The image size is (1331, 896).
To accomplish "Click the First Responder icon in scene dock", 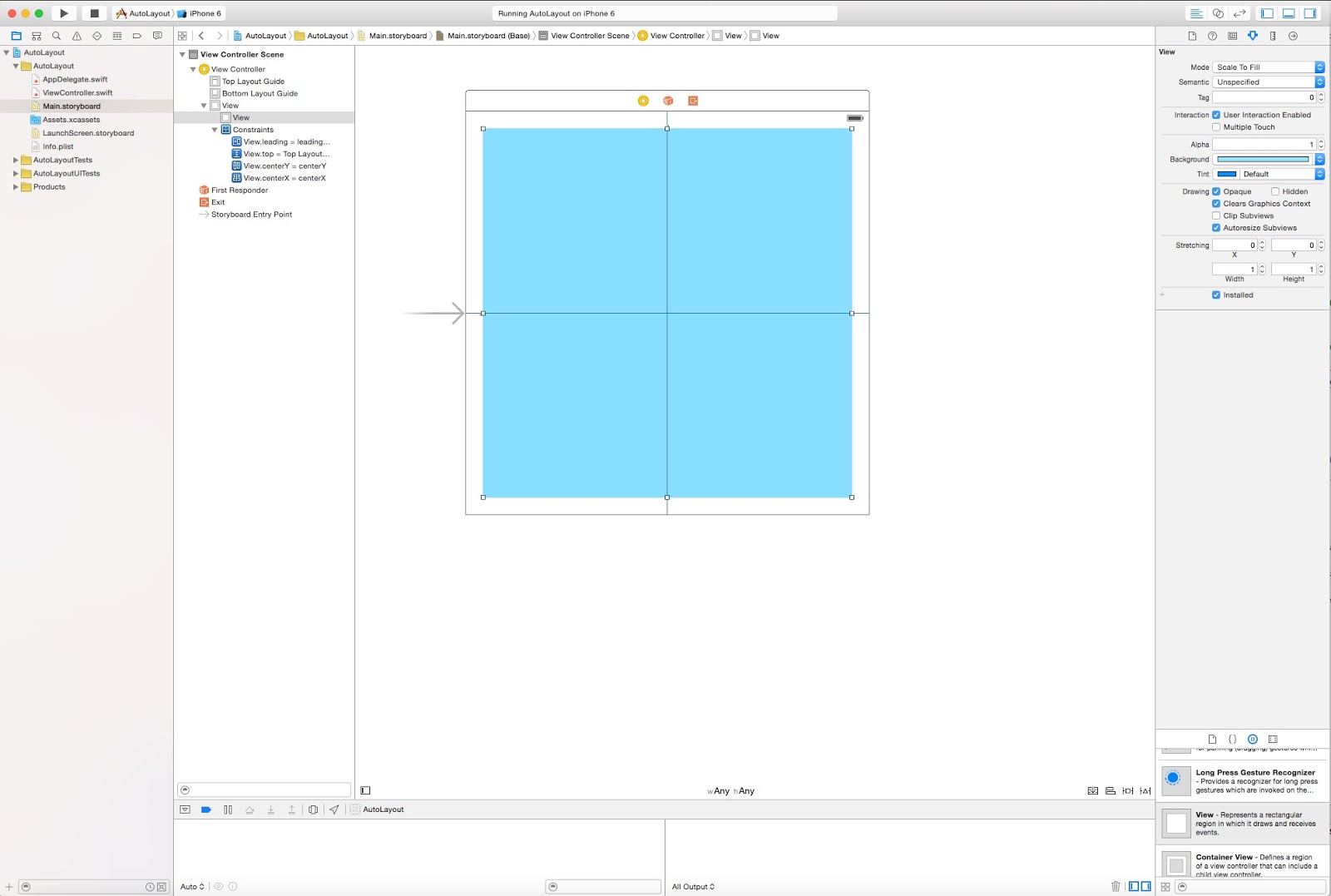I will tap(668, 101).
